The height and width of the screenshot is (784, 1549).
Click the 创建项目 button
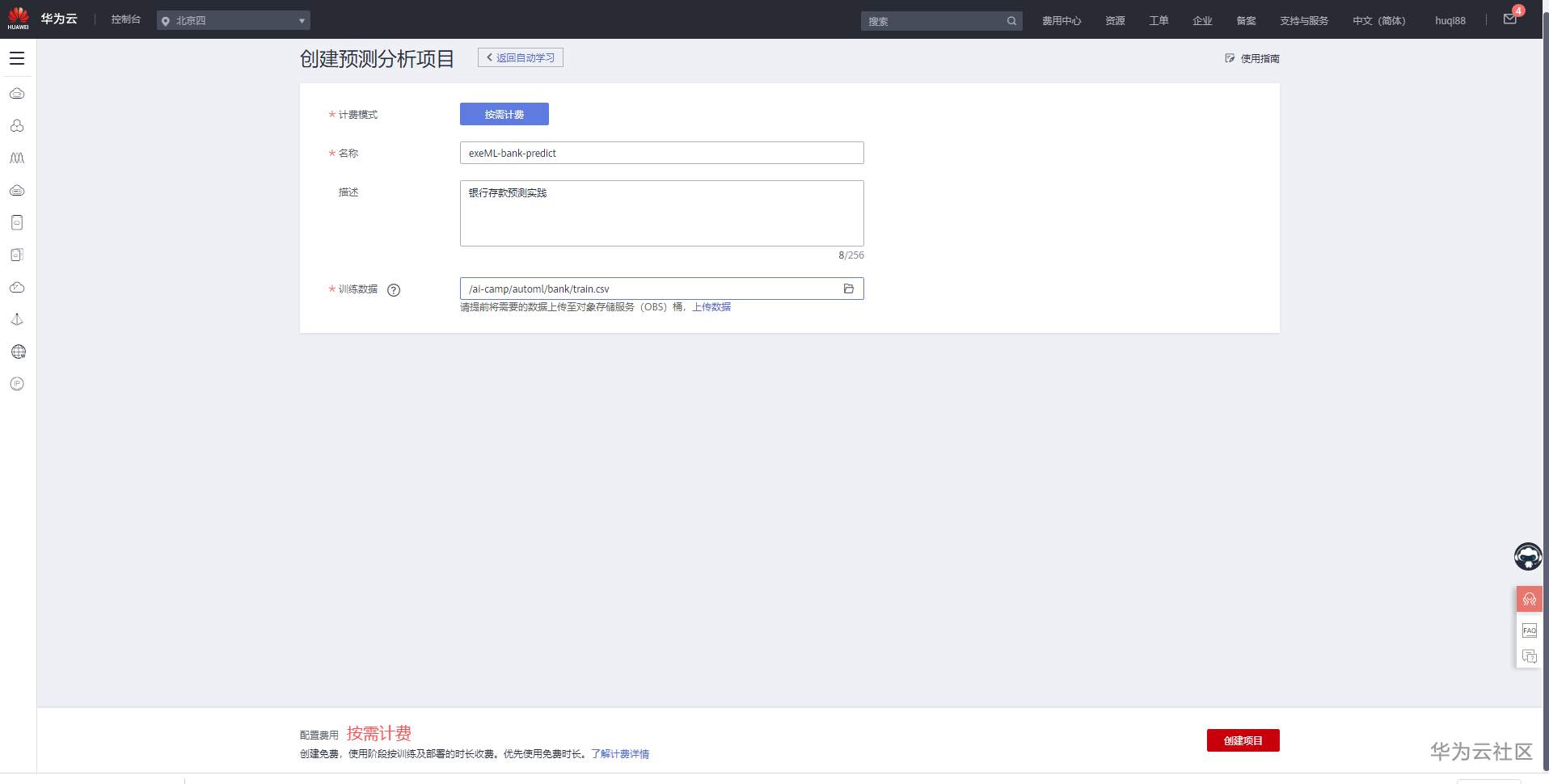1243,740
